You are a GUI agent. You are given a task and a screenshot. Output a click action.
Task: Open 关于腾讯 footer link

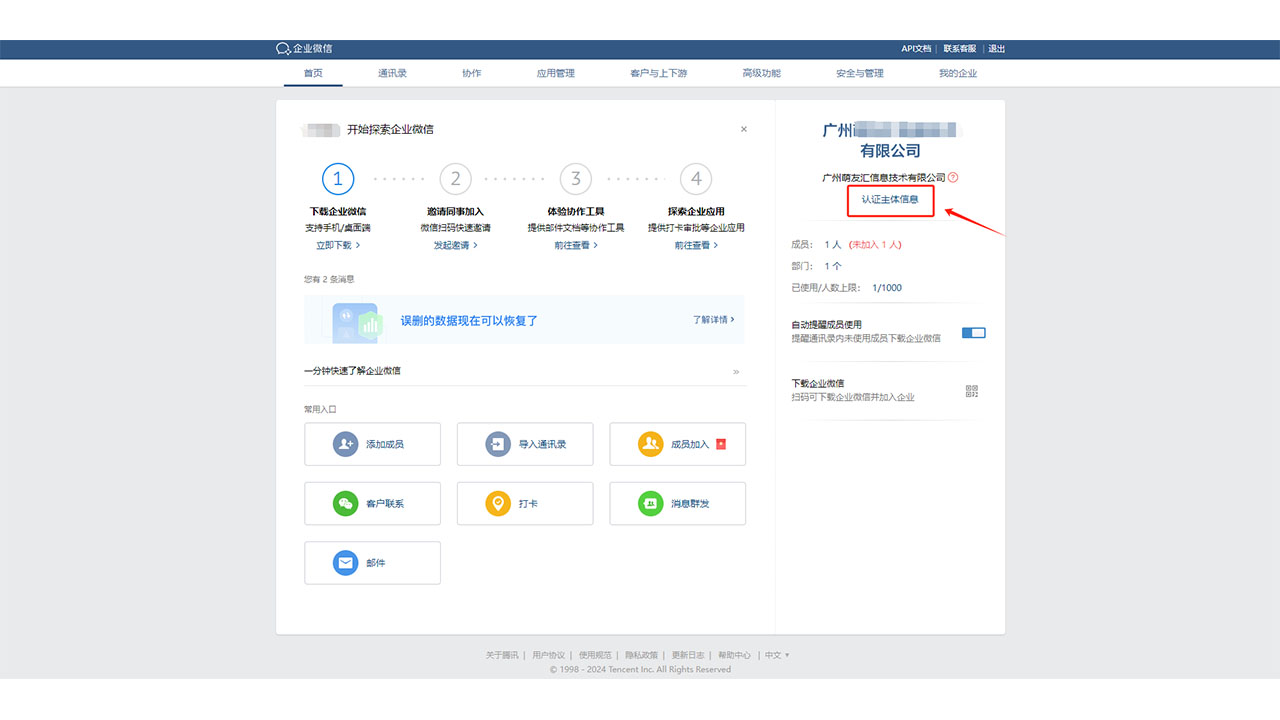(502, 655)
